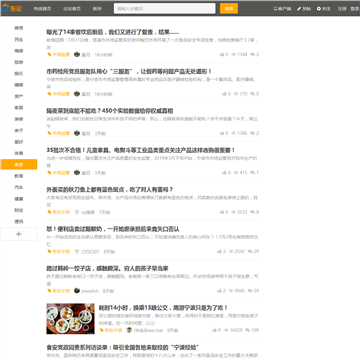
Task: Click author avatar icon on 秋刀鱼 post
Action: (77, 212)
